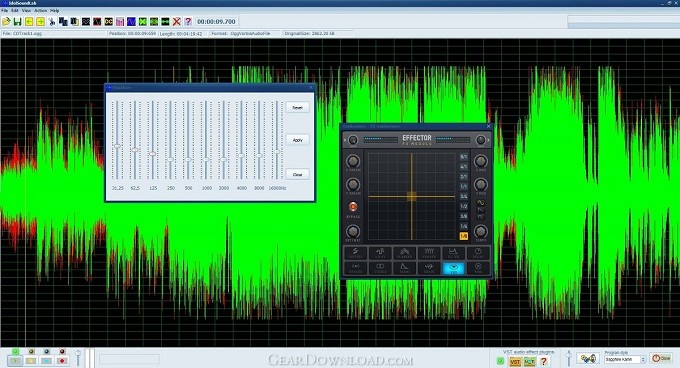Viewport: 680px width, 368px height.
Task: Open the Action menu
Action: coord(40,10)
